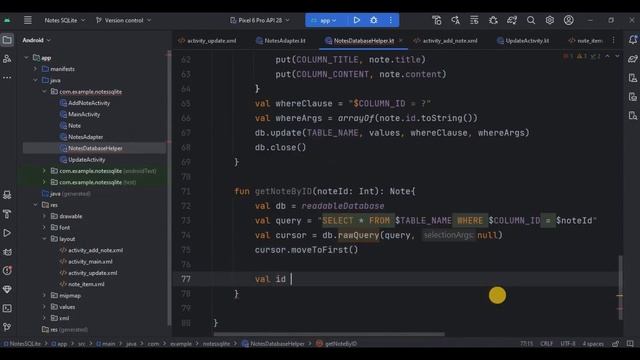Select AddNoteActivity in project tree
The width and height of the screenshot is (640, 360).
point(84,103)
